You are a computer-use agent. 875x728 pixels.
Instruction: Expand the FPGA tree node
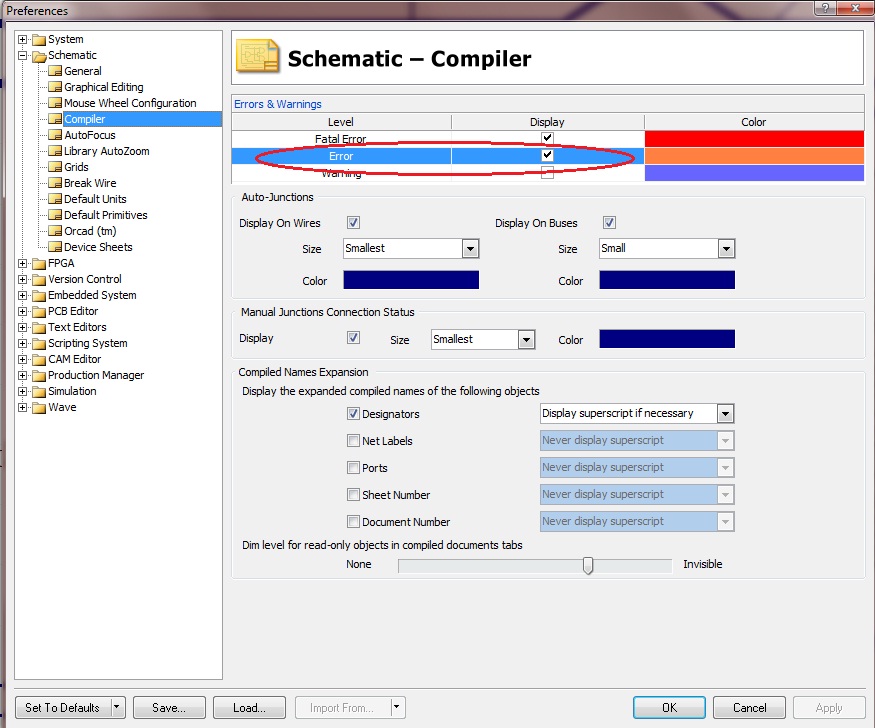pos(22,263)
